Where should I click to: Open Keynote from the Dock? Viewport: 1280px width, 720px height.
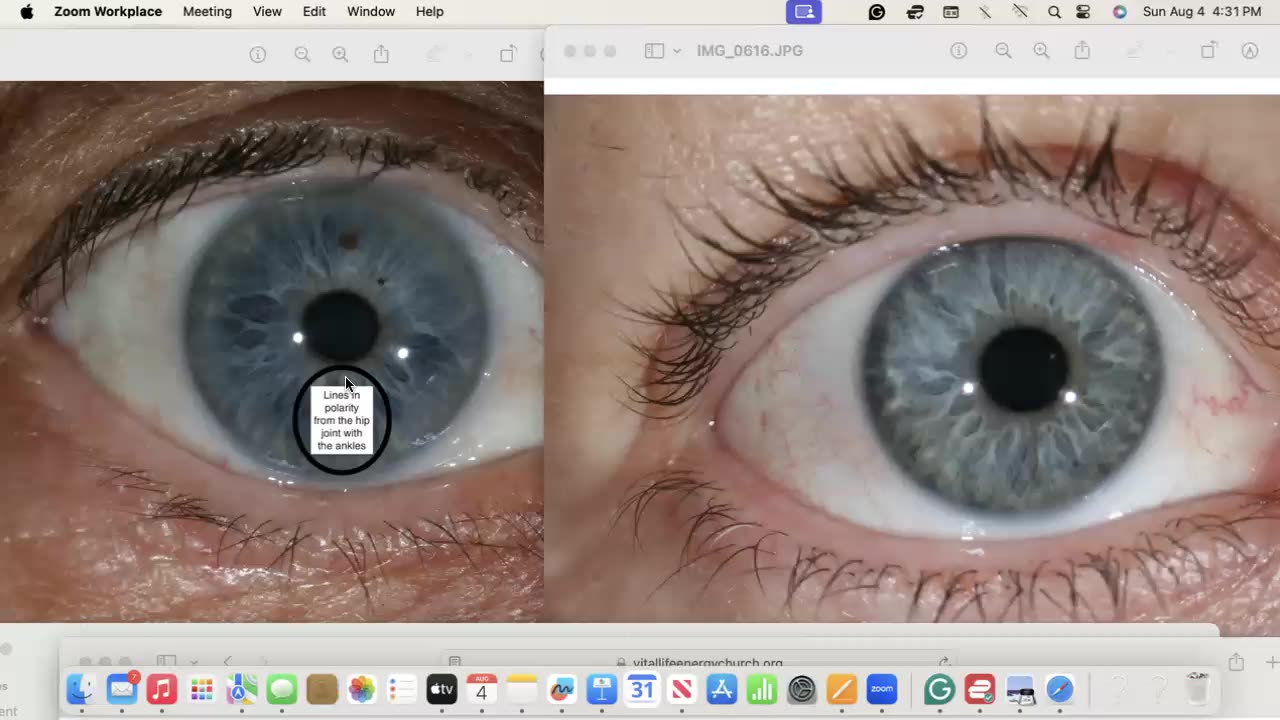602,689
